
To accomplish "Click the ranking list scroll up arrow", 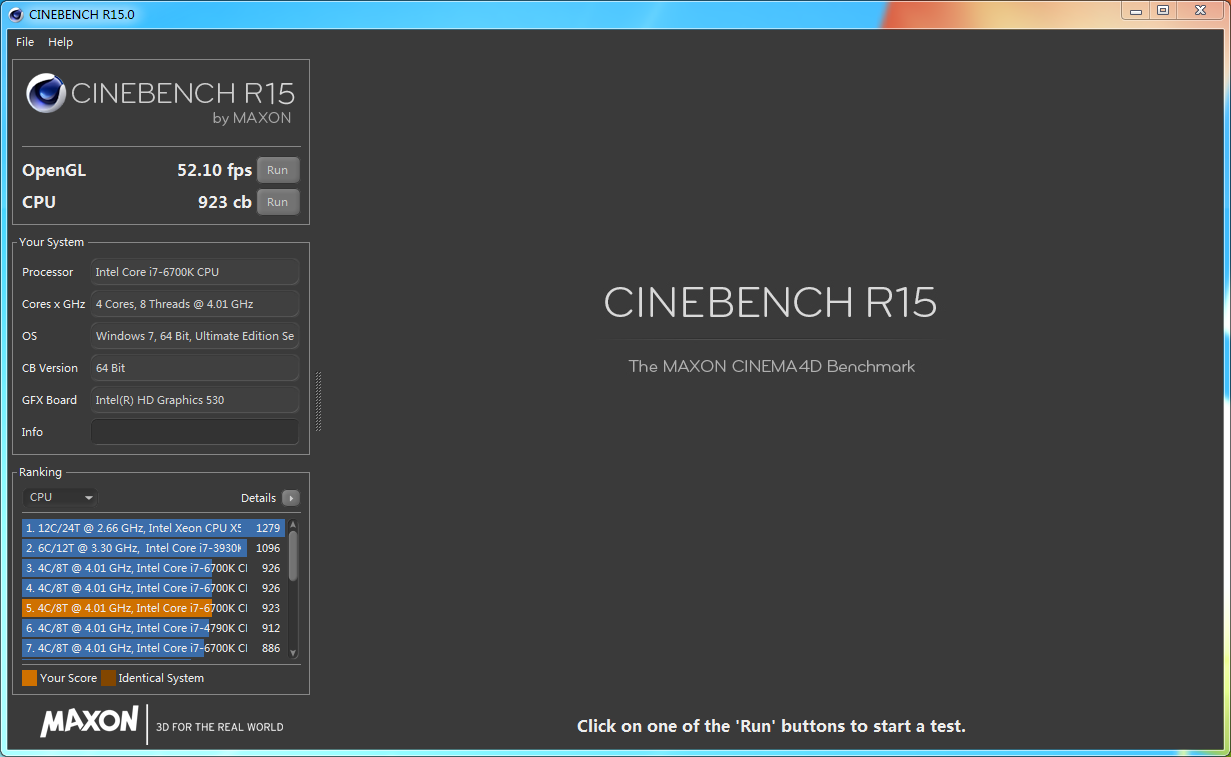I will pyautogui.click(x=293, y=524).
